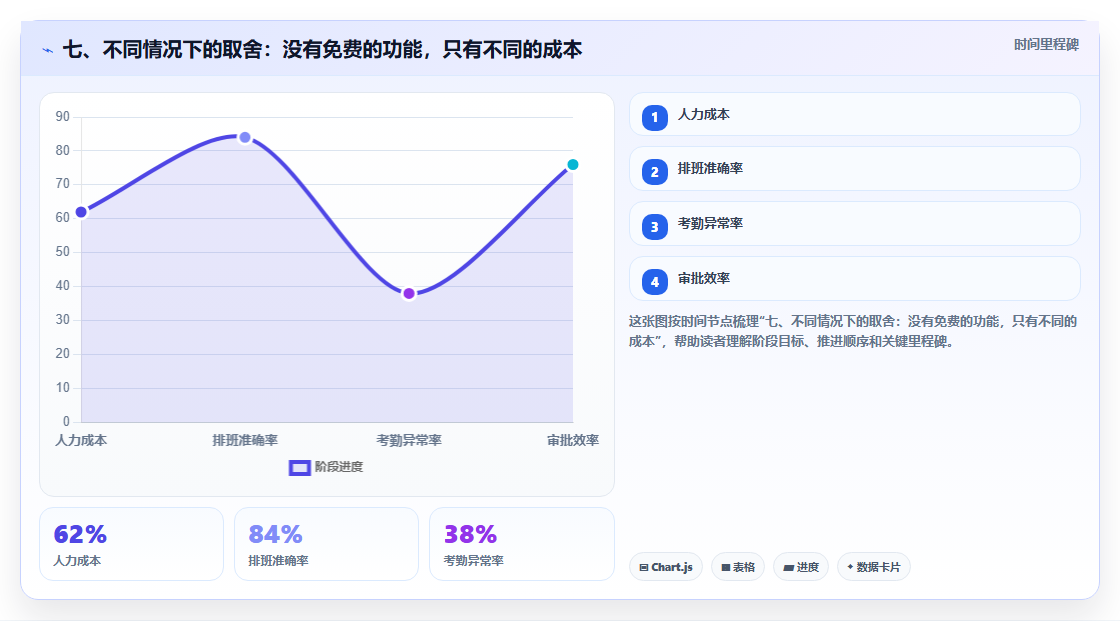Click the 阶段进度 legend text
This screenshot has width=1120, height=621.
coord(339,467)
